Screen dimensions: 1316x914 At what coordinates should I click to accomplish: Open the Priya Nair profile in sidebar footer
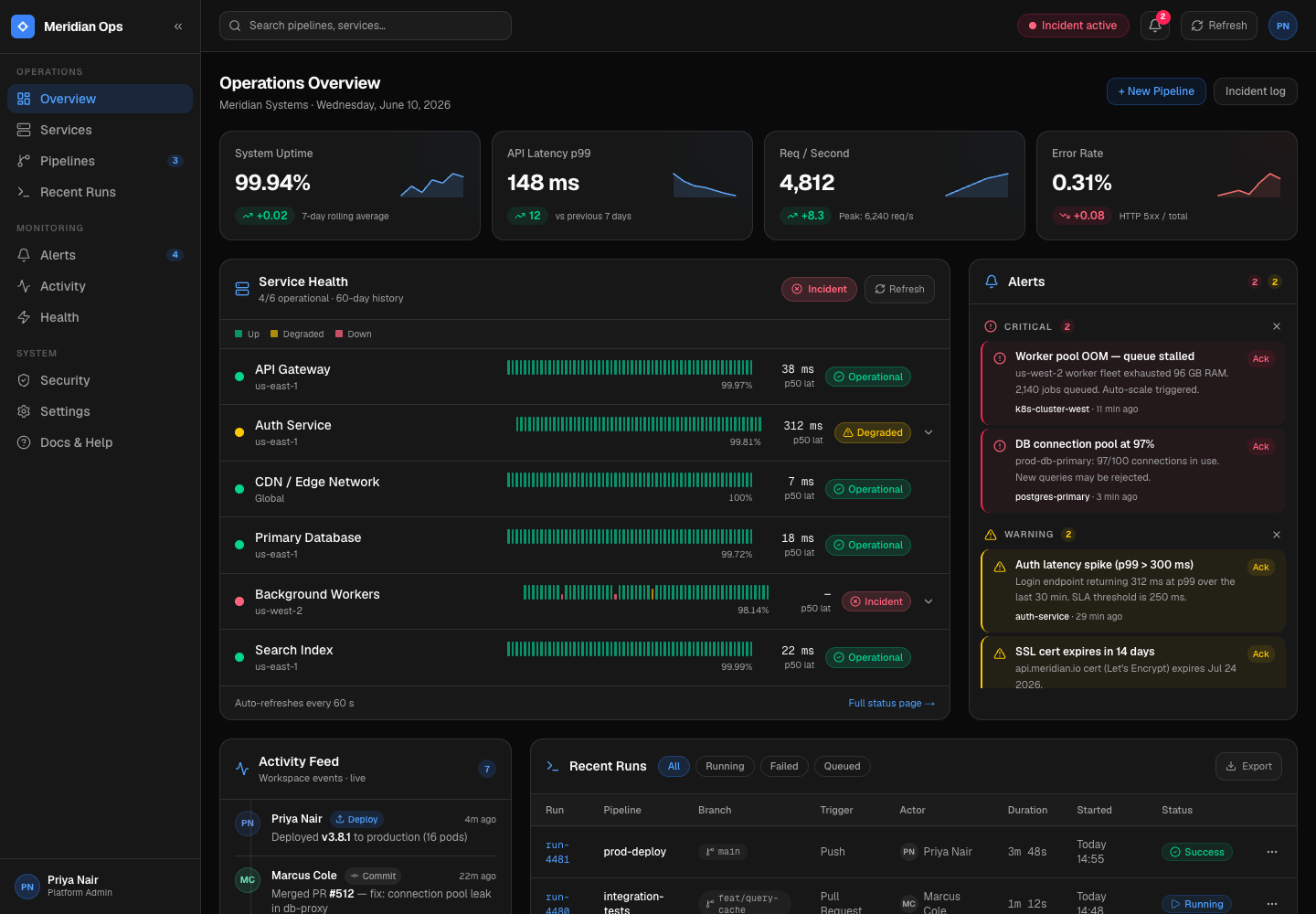tap(100, 887)
